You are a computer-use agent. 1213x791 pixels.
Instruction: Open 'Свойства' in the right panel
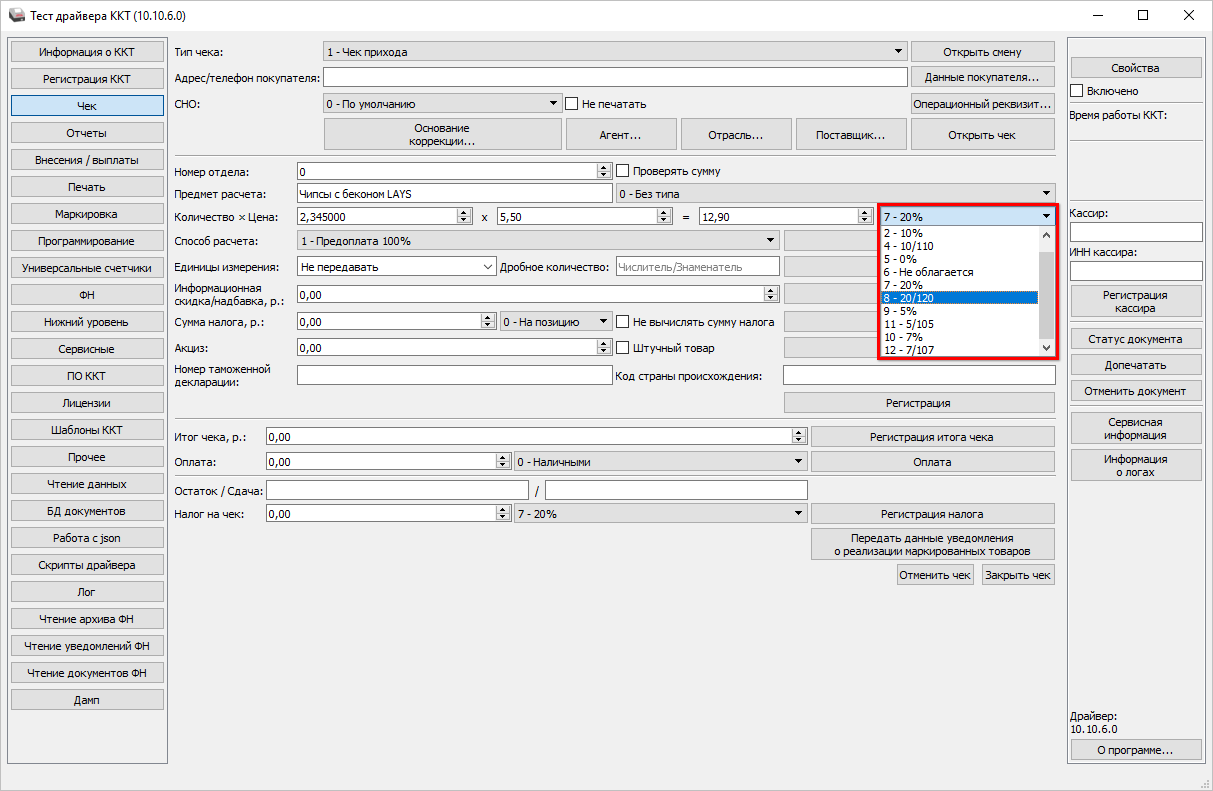[1135, 68]
